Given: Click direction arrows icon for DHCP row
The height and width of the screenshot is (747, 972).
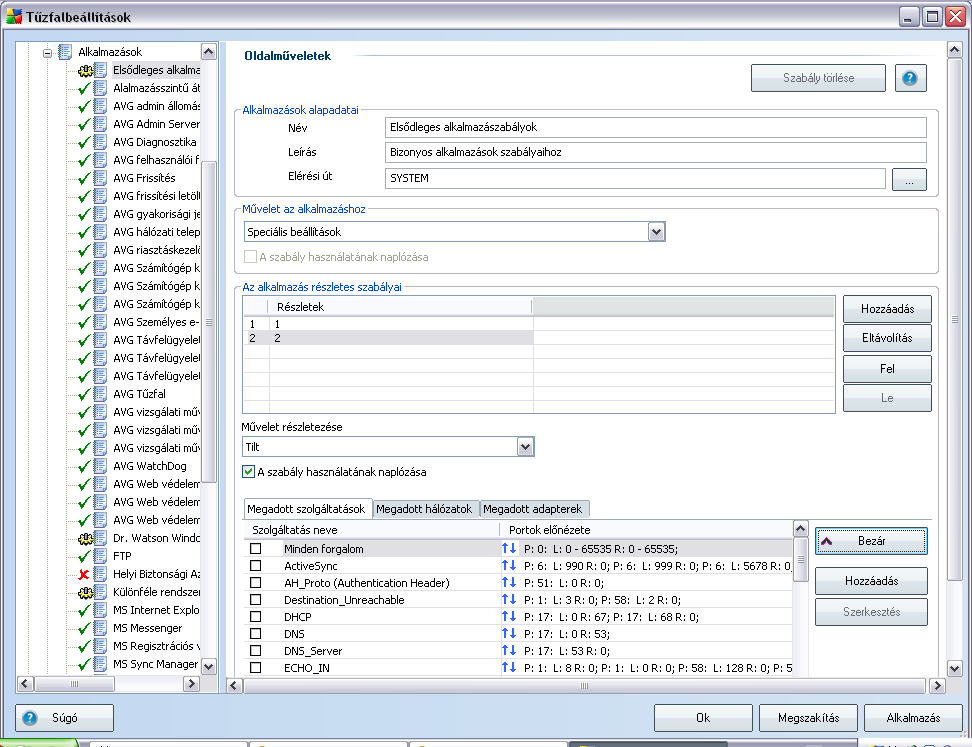Looking at the screenshot, I should pos(509,616).
